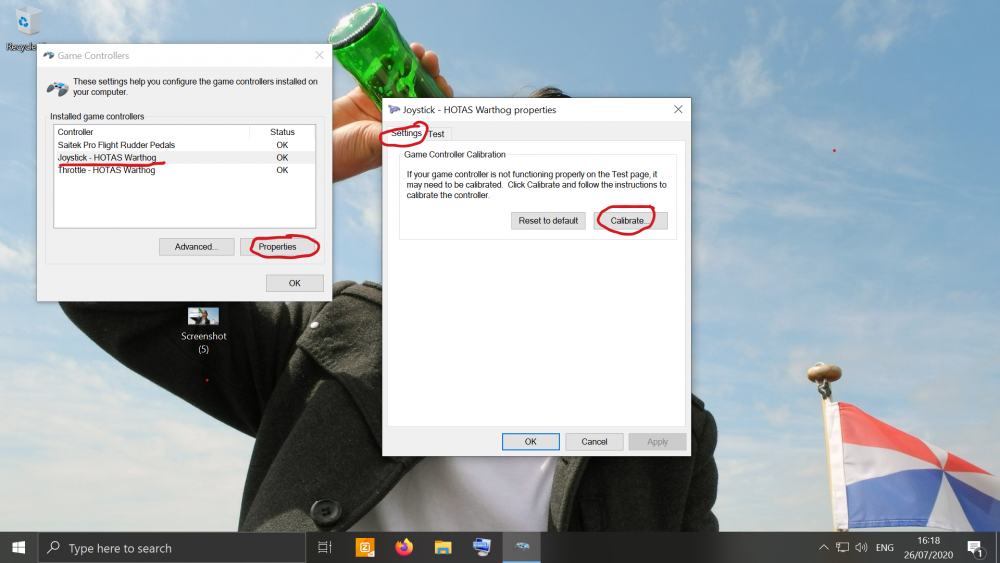
Task: Open the clock and calendar flyout
Action: (x=929, y=548)
